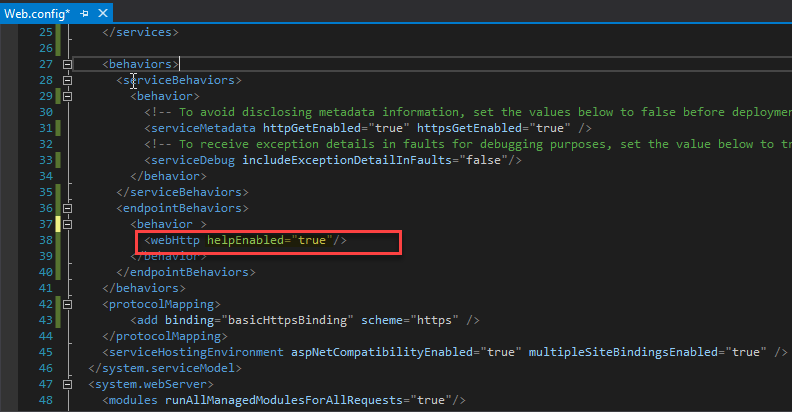The image size is (792, 412).
Task: Click the serviceMetadata tag on line 31
Action: 205,128
